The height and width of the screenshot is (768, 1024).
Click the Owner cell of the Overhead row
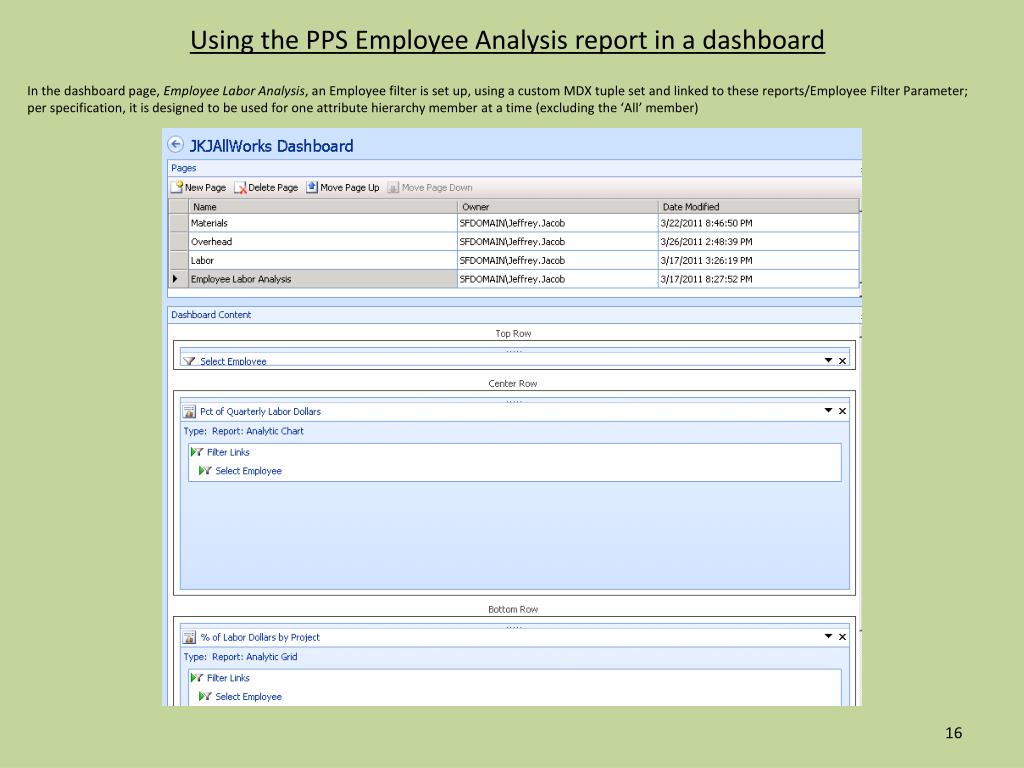click(x=558, y=242)
